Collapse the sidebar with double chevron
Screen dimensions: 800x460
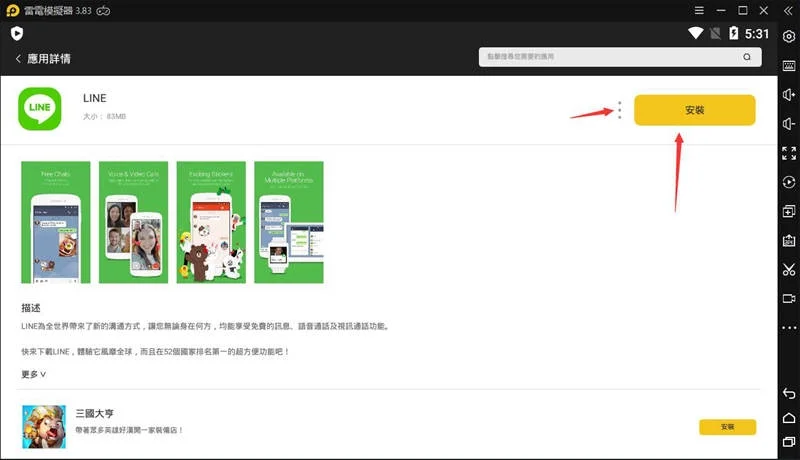click(x=788, y=11)
